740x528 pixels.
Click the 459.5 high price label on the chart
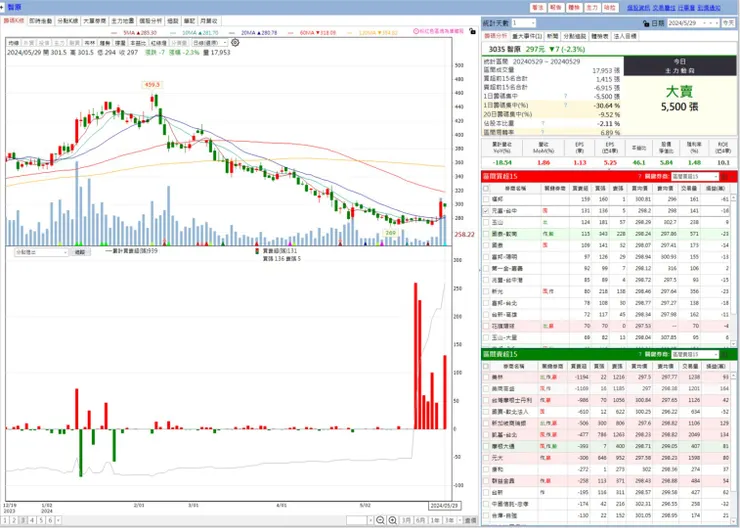tap(152, 85)
